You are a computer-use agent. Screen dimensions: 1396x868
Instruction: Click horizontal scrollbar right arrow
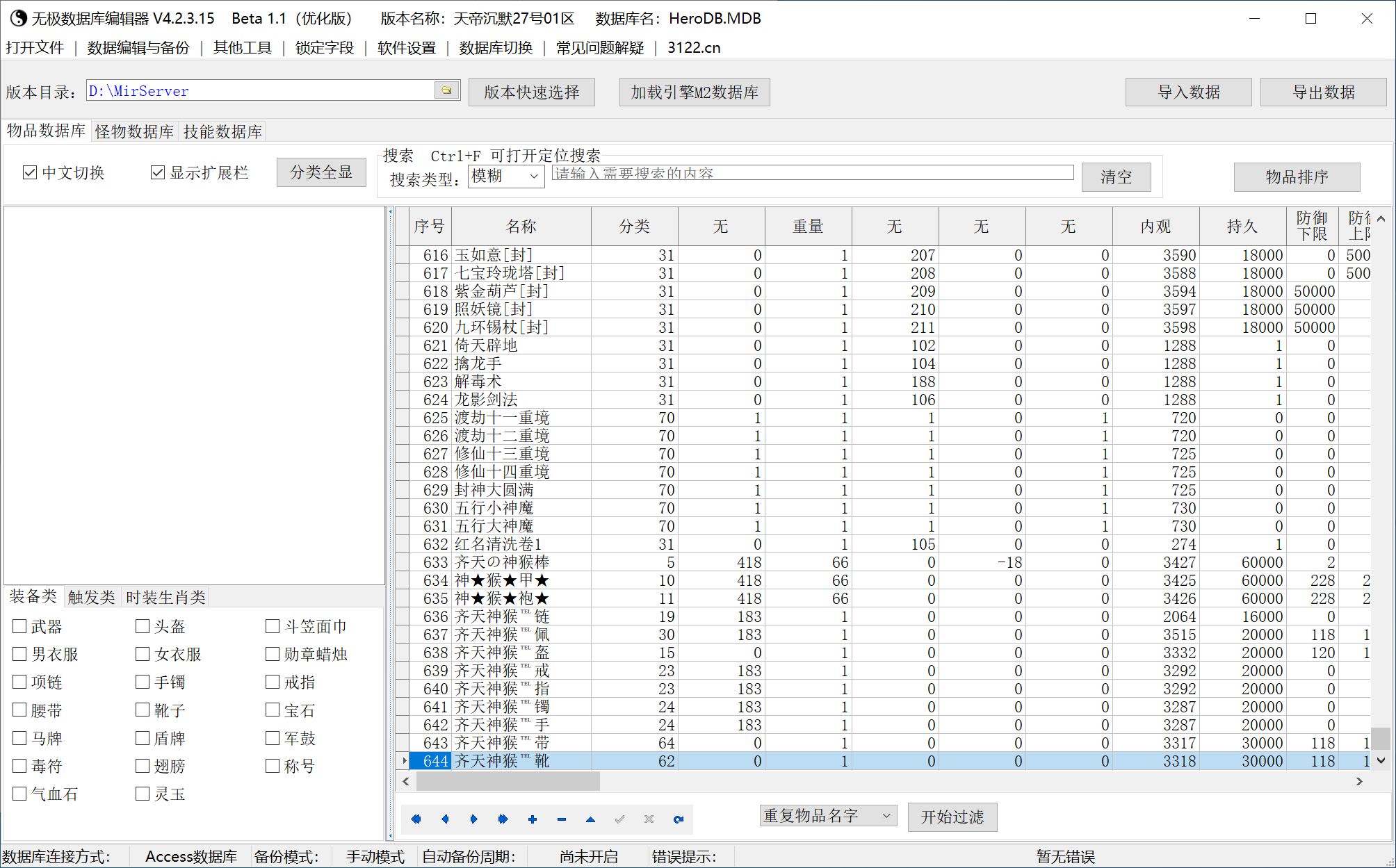click(x=1359, y=782)
